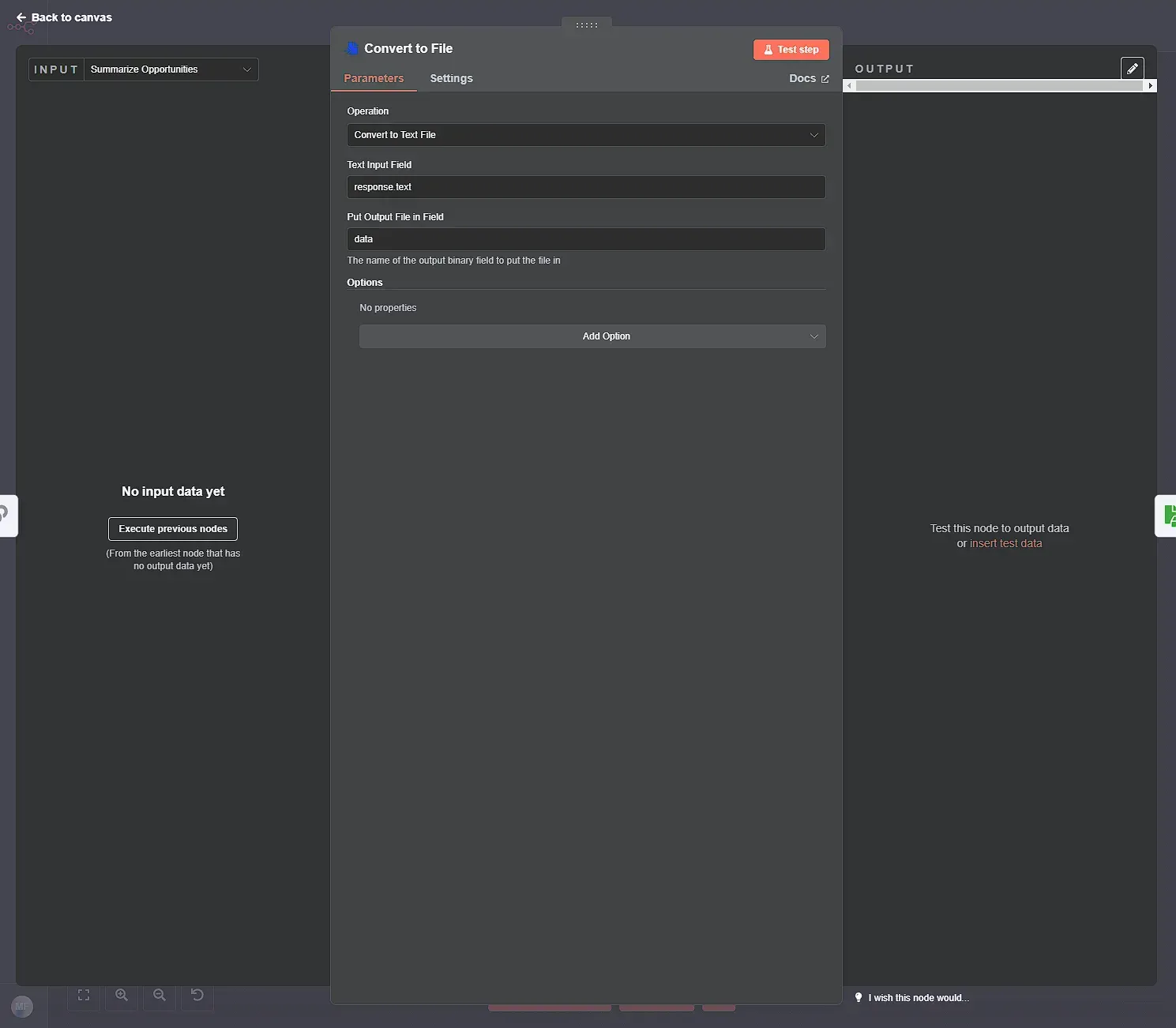This screenshot has width=1176, height=1028.
Task: Click the flask icon in Test step
Action: [768, 50]
